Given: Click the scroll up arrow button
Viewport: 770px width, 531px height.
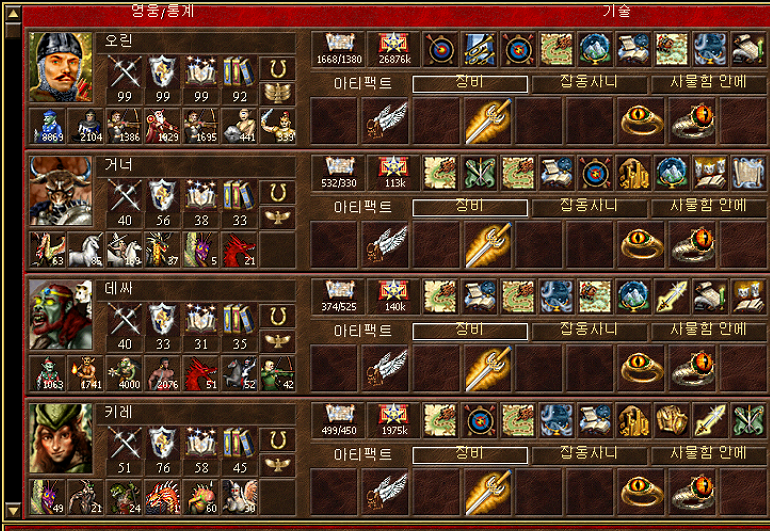Looking at the screenshot, I should pos(13,13).
